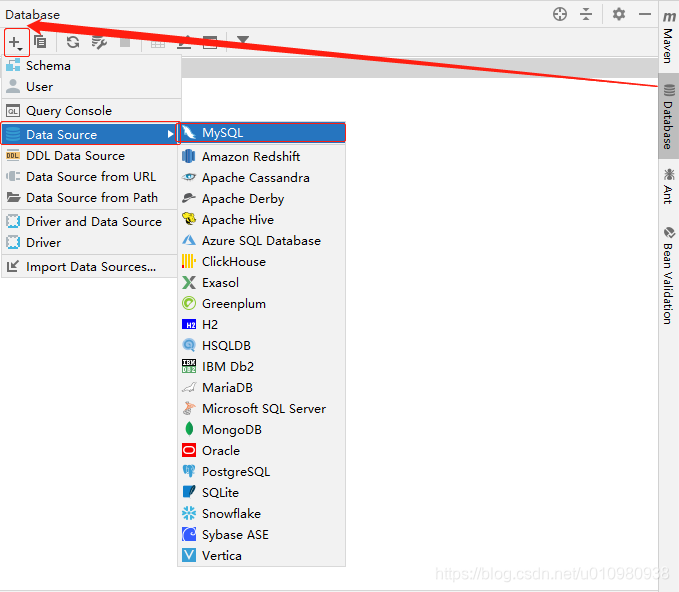Select MariaDB data source
The width and height of the screenshot is (679, 592).
[262, 388]
